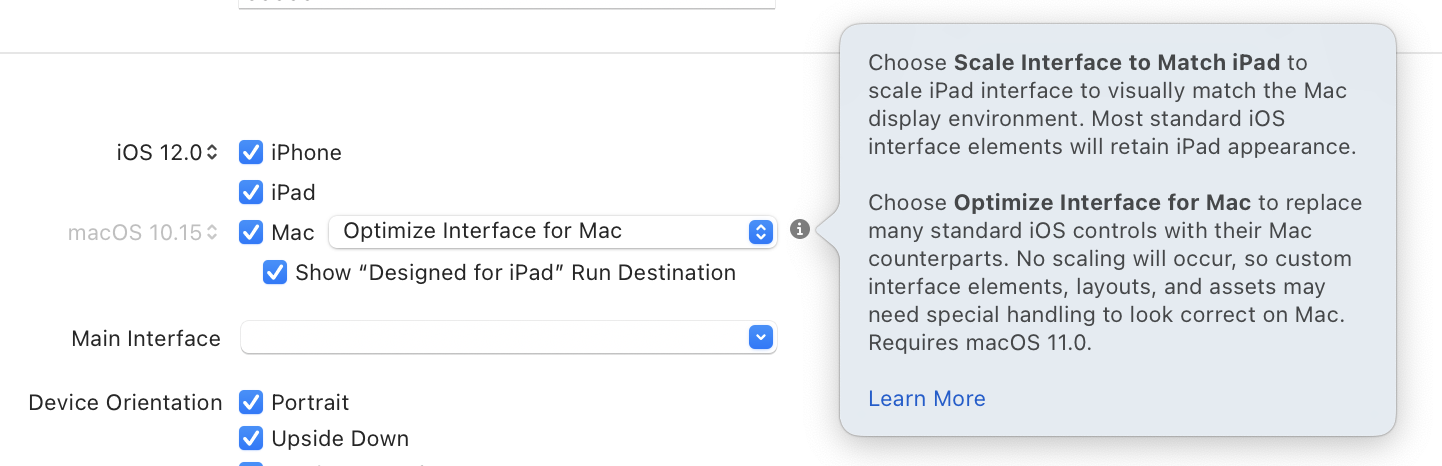This screenshot has height=466, width=1442.
Task: Open the Optimize Interface for Mac dropdown
Action: 551,231
